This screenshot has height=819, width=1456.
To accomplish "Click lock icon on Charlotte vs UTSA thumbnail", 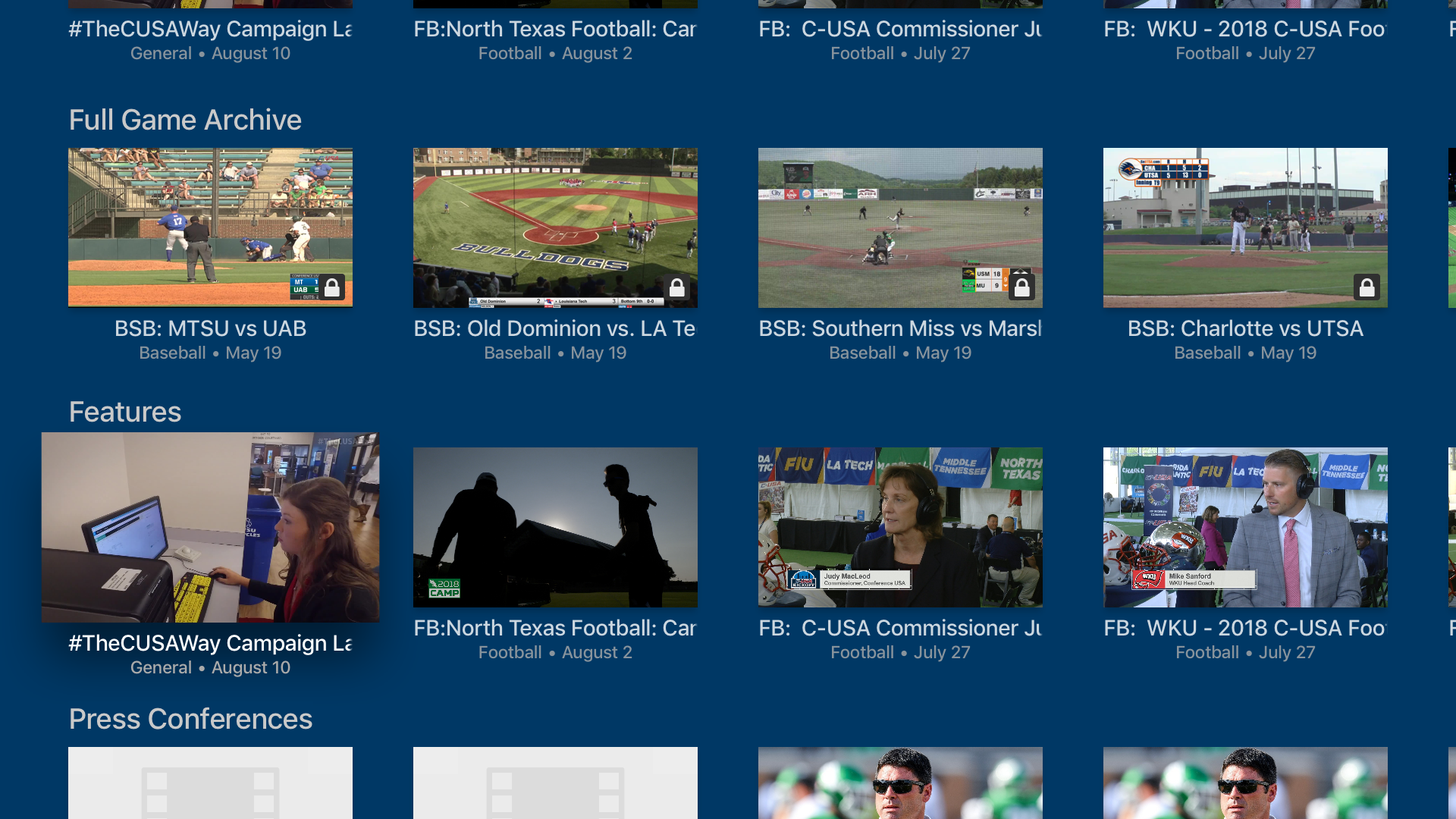I will (1367, 287).
